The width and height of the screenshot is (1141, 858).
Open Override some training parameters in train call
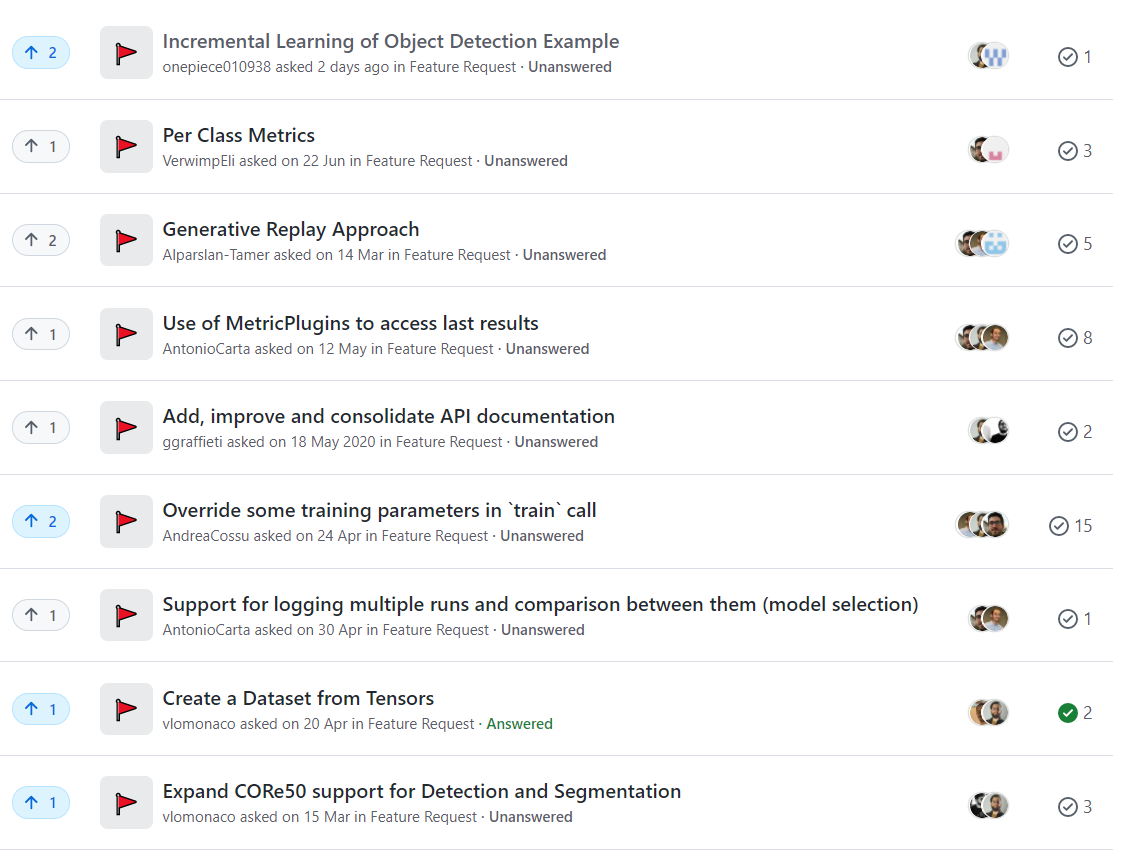[x=379, y=510]
